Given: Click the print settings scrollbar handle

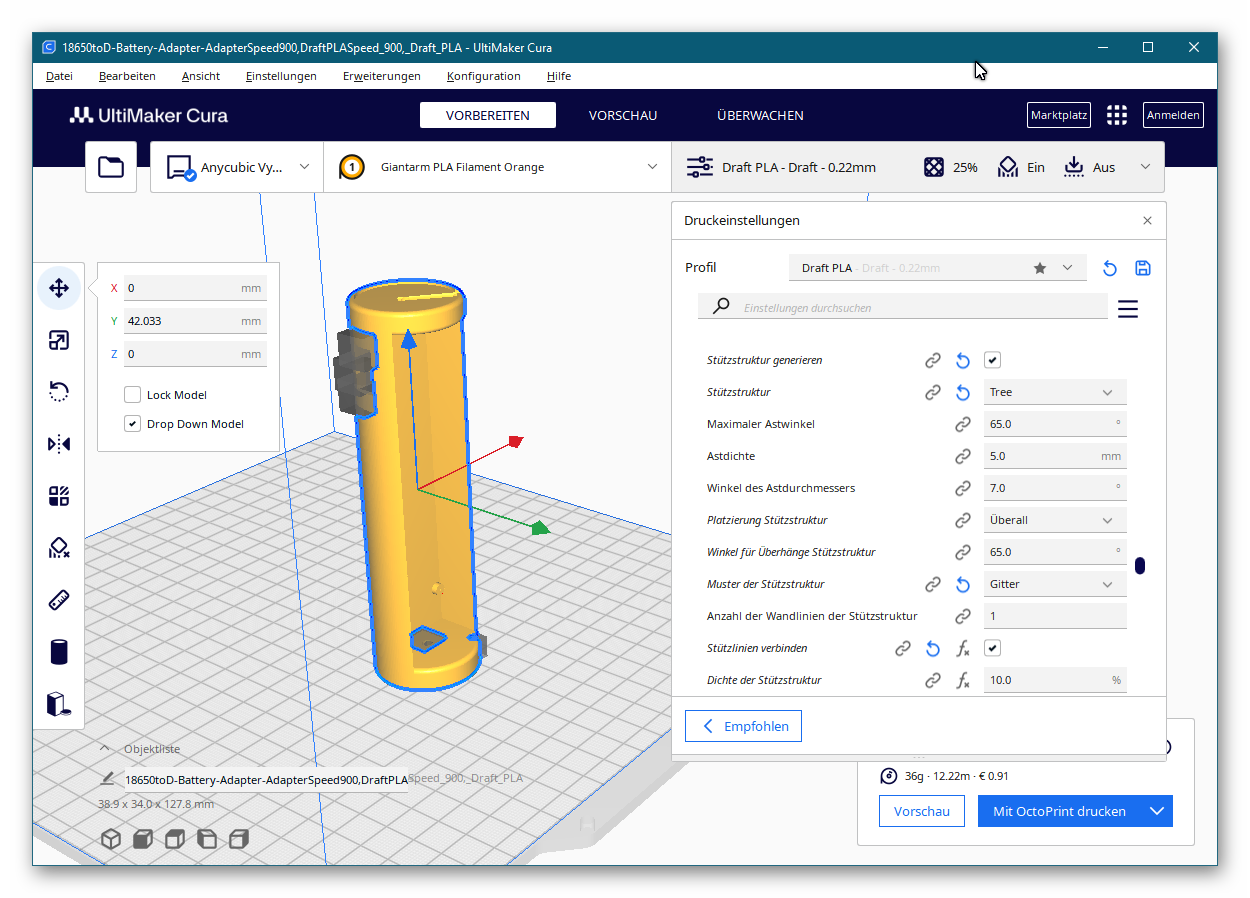Looking at the screenshot, I should [x=1139, y=566].
